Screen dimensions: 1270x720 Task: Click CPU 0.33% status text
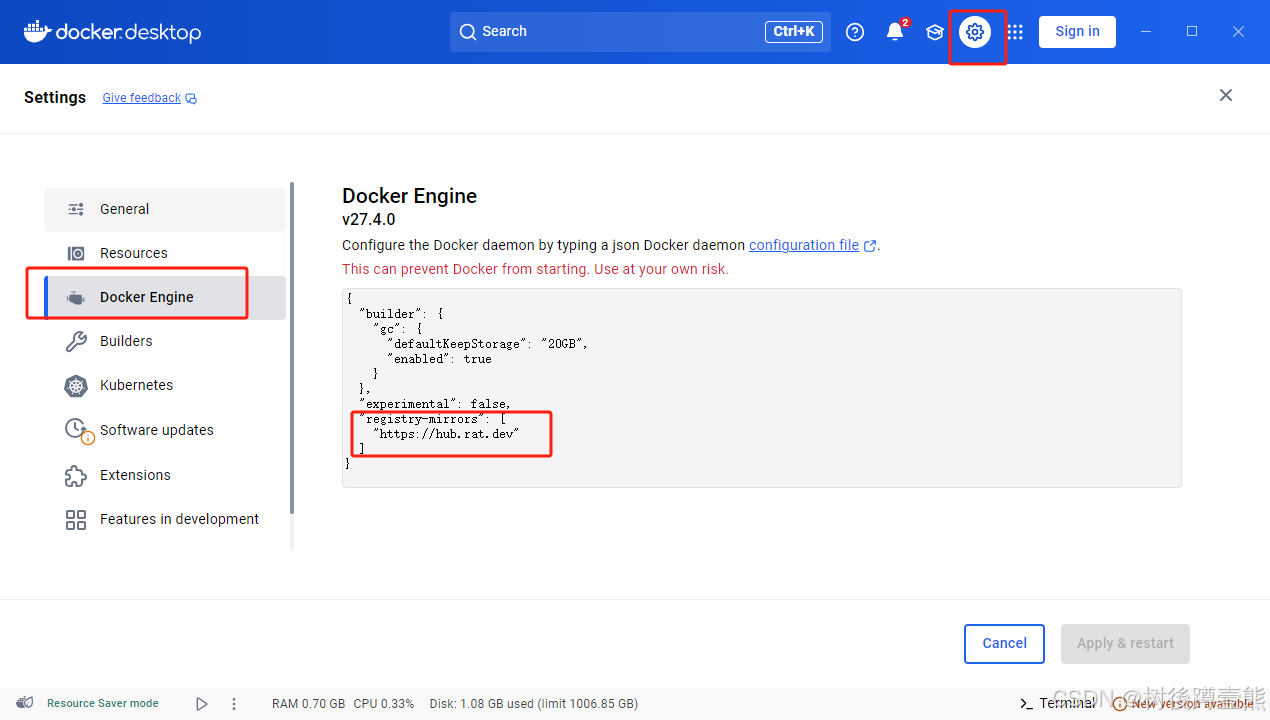point(384,704)
